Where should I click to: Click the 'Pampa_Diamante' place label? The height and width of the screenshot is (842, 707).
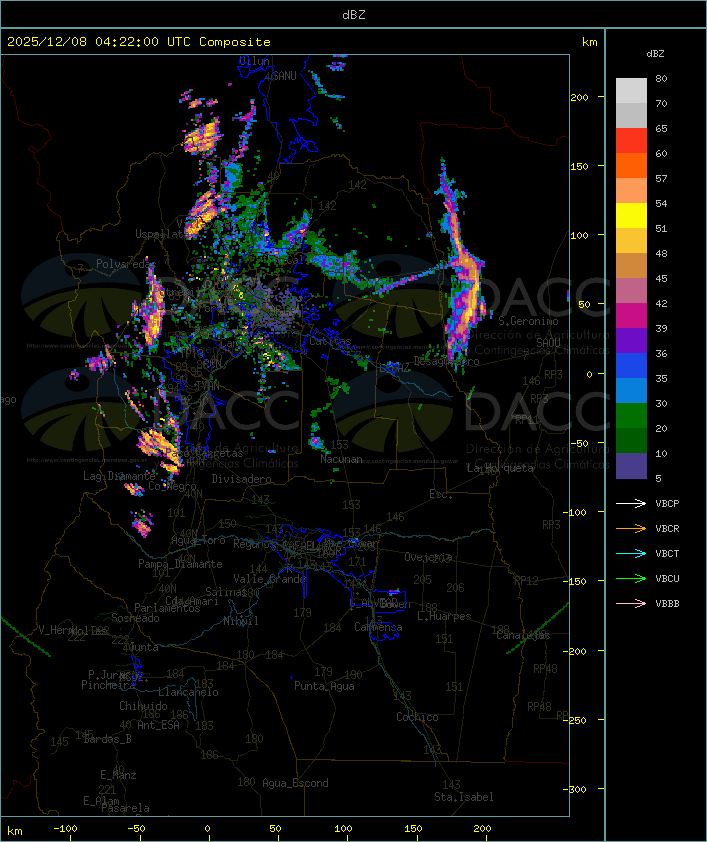[180, 564]
